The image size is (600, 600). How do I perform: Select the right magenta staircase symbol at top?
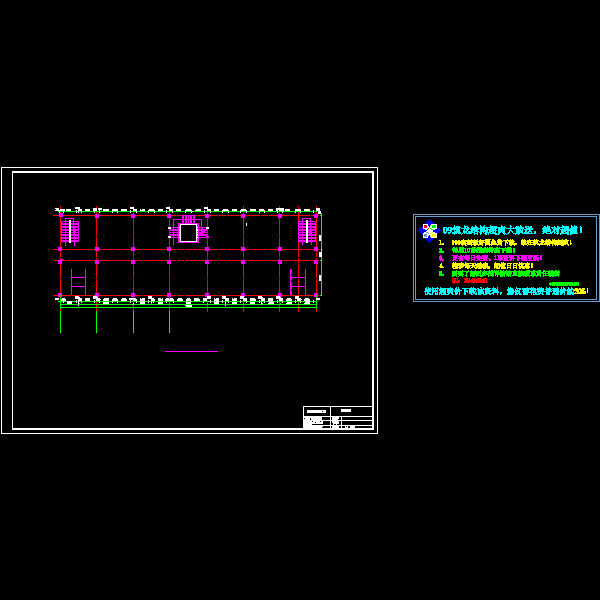pyautogui.click(x=306, y=231)
